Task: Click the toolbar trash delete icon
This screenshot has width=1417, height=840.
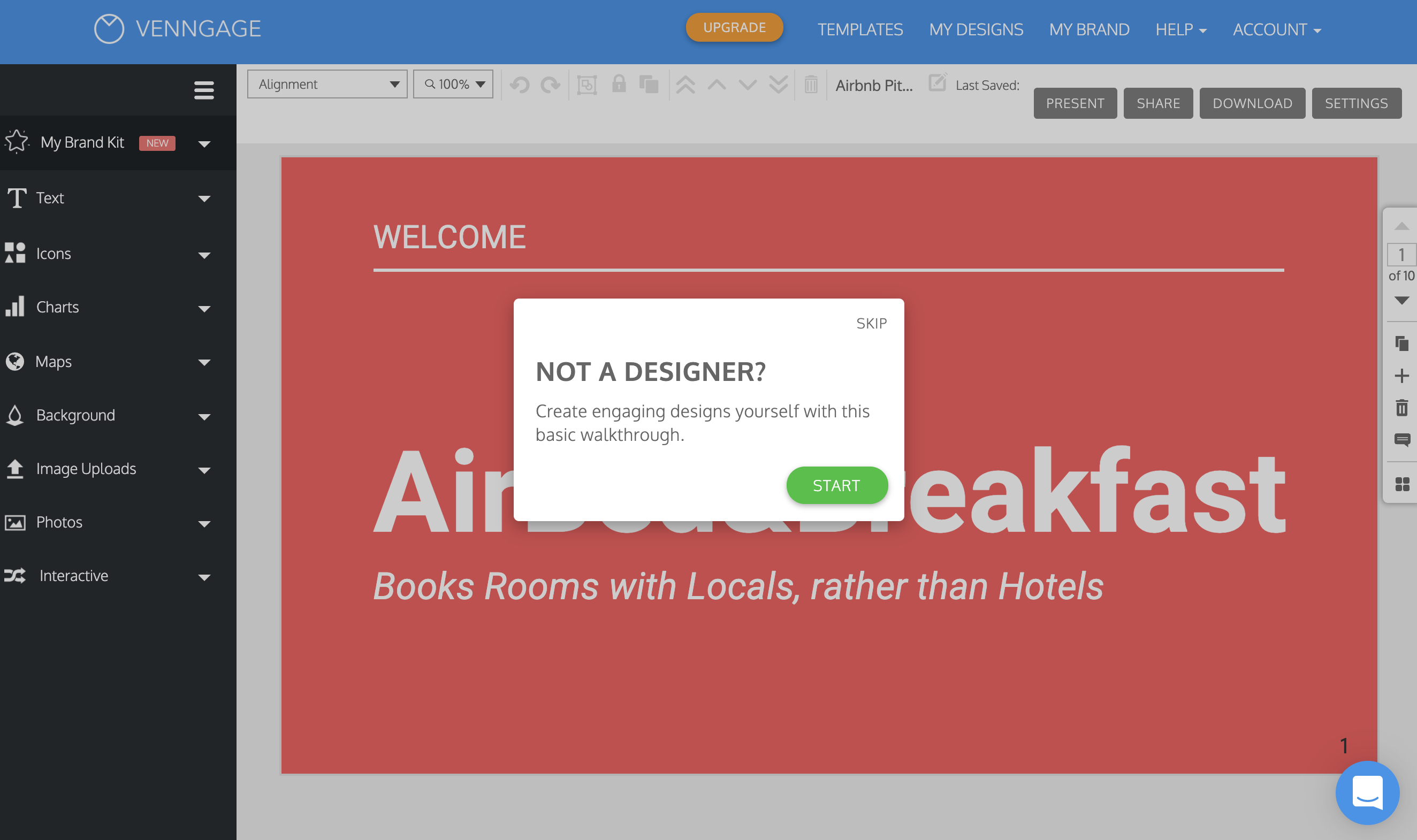Action: click(x=811, y=85)
